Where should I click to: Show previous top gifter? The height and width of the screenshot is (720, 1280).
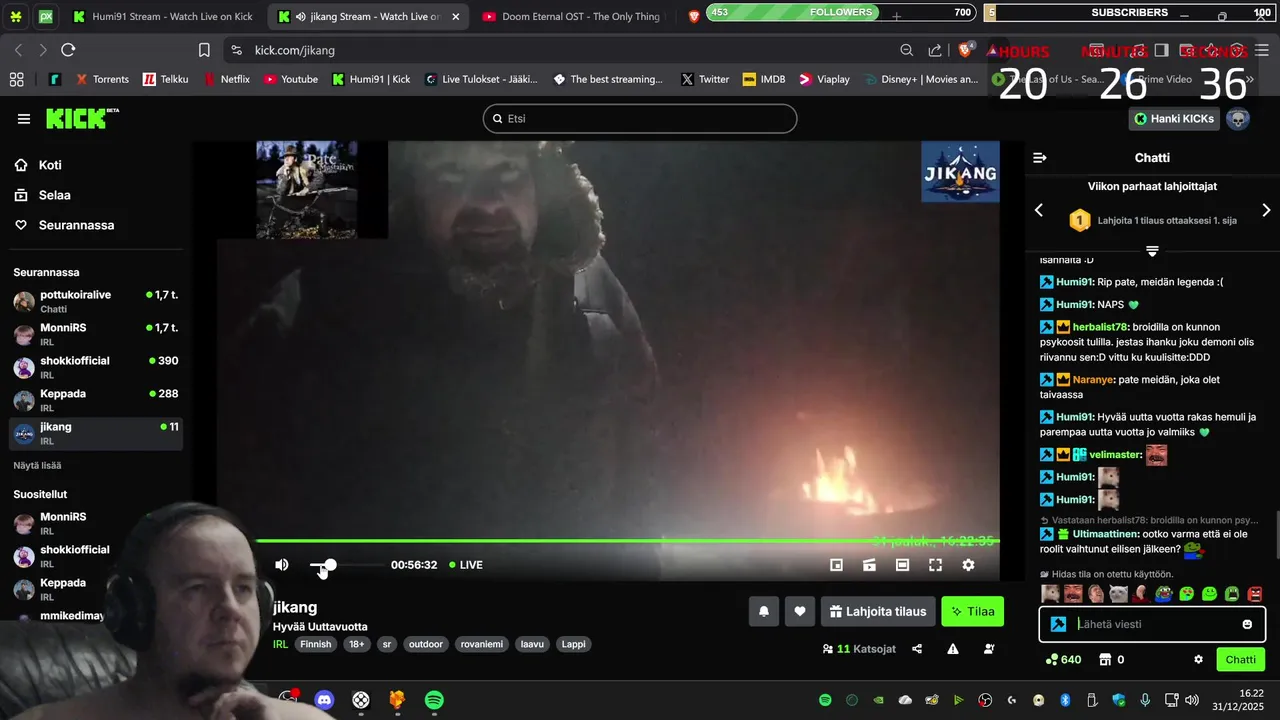click(x=1038, y=210)
